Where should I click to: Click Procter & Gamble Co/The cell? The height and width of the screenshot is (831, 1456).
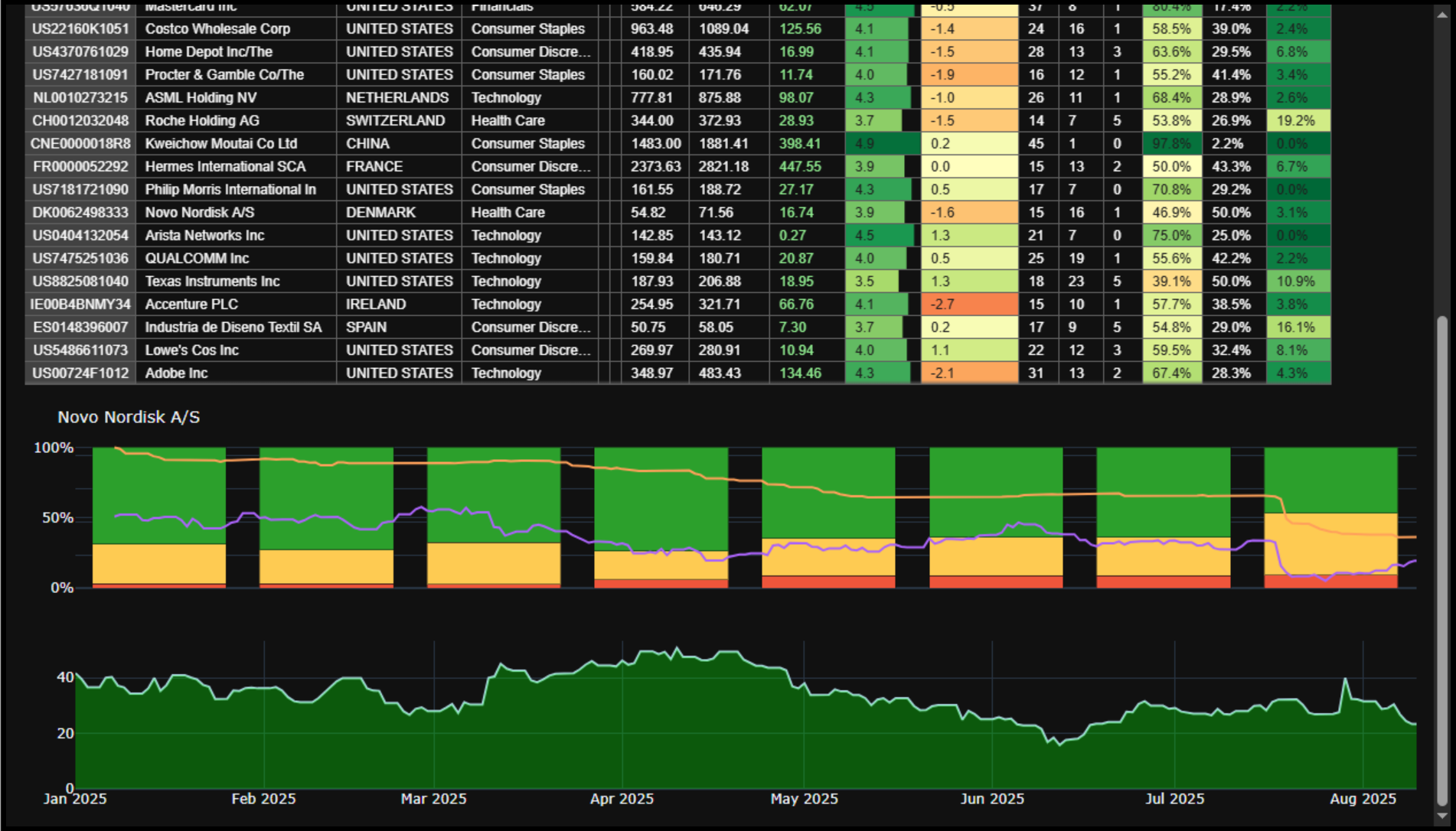point(236,75)
